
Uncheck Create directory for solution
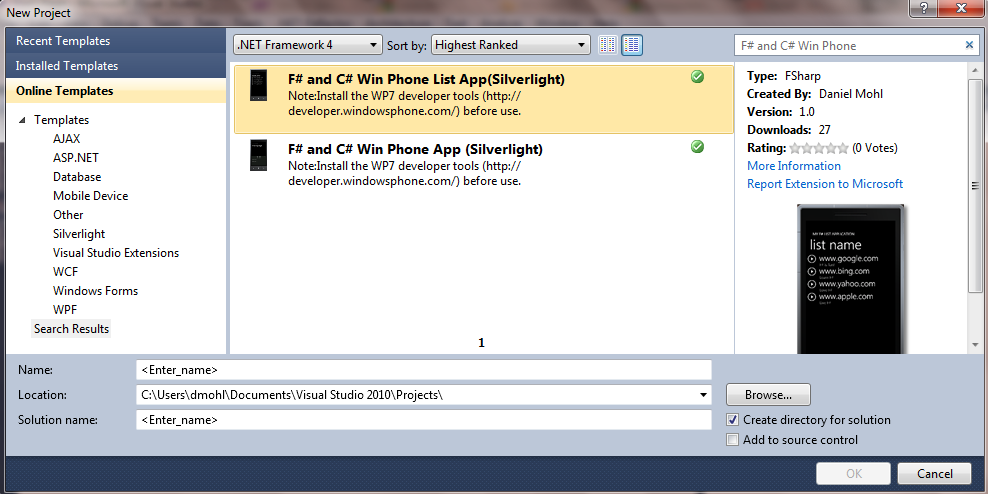point(733,420)
